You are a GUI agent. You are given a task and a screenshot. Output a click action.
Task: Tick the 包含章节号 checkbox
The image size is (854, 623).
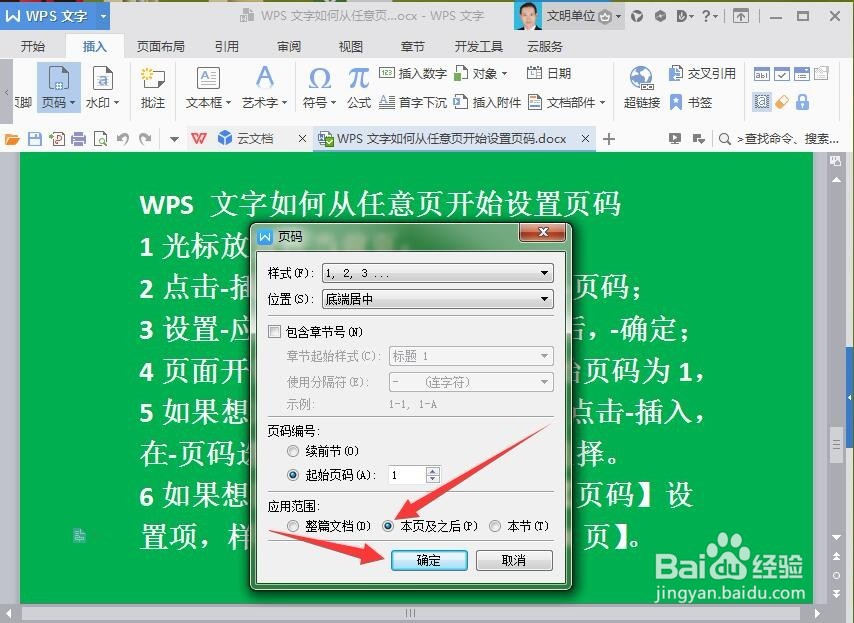274,331
